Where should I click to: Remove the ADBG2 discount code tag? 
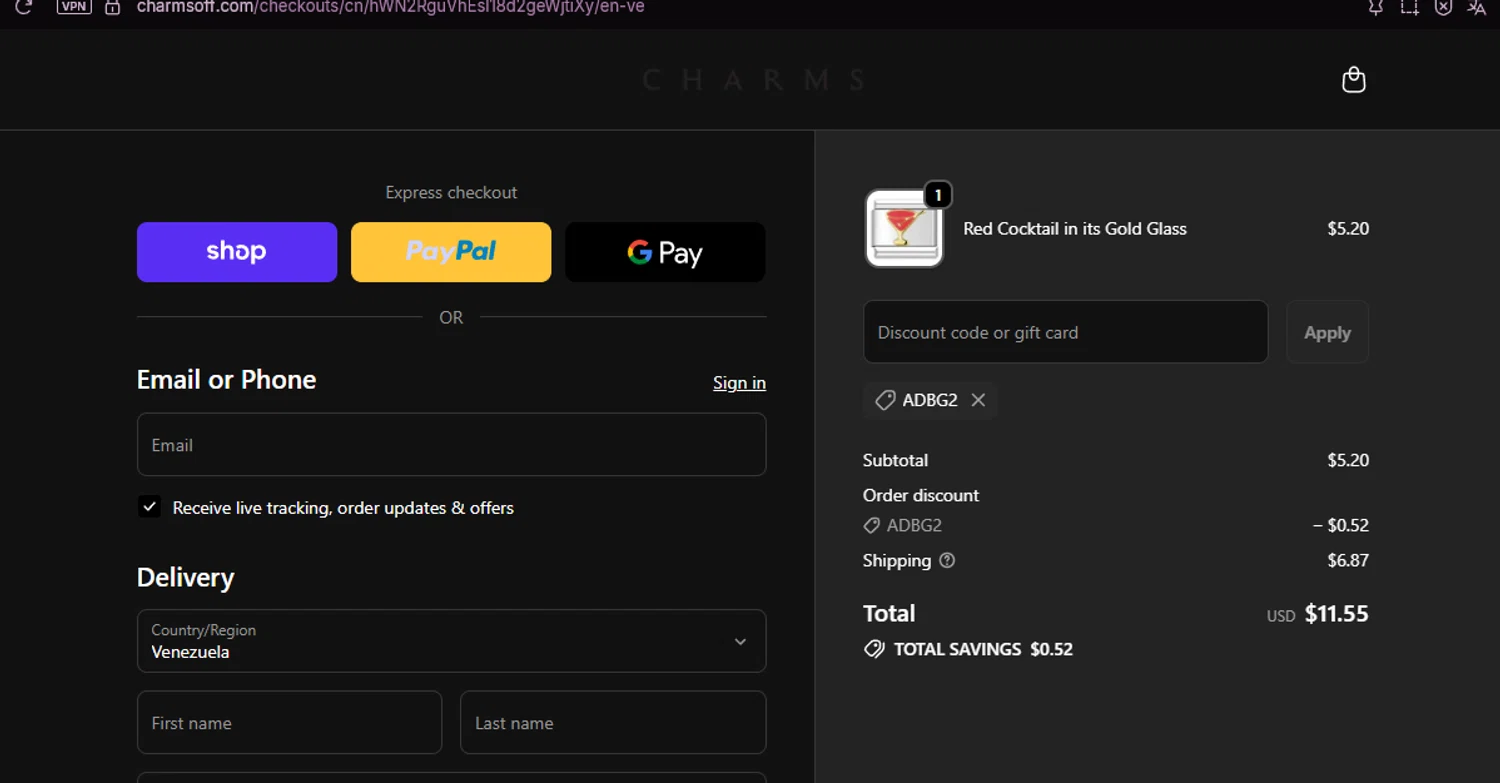click(978, 400)
